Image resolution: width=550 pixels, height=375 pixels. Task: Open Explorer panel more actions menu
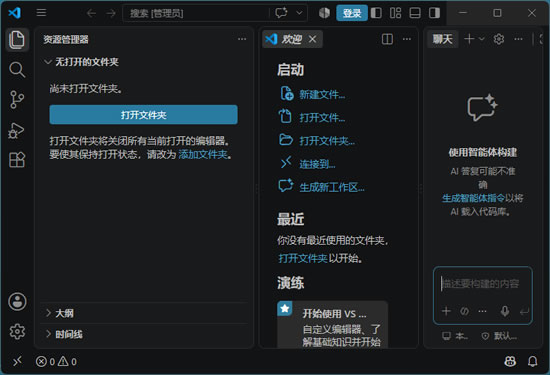pyautogui.click(x=242, y=39)
